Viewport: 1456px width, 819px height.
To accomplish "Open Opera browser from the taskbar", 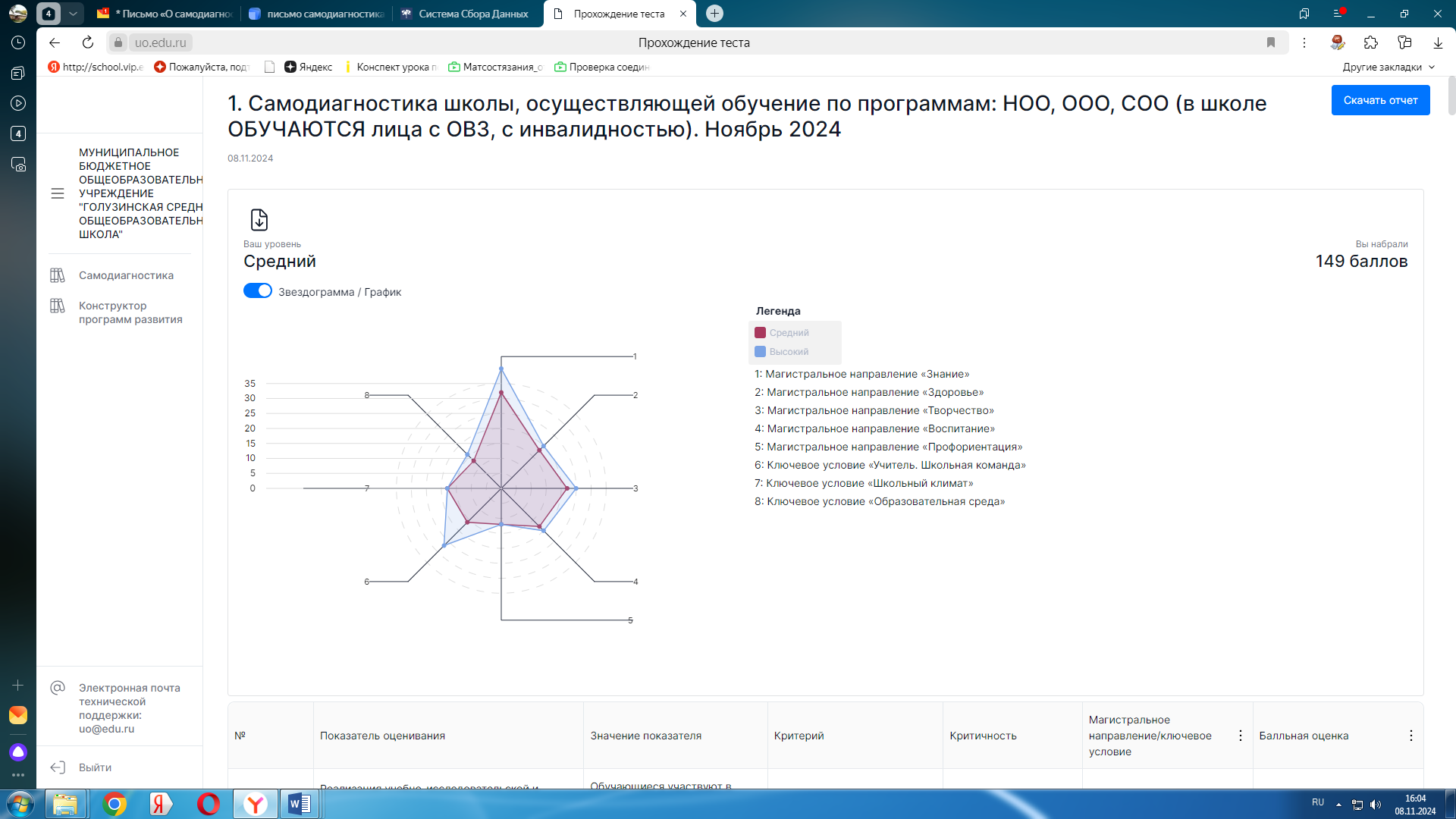I will point(208,804).
